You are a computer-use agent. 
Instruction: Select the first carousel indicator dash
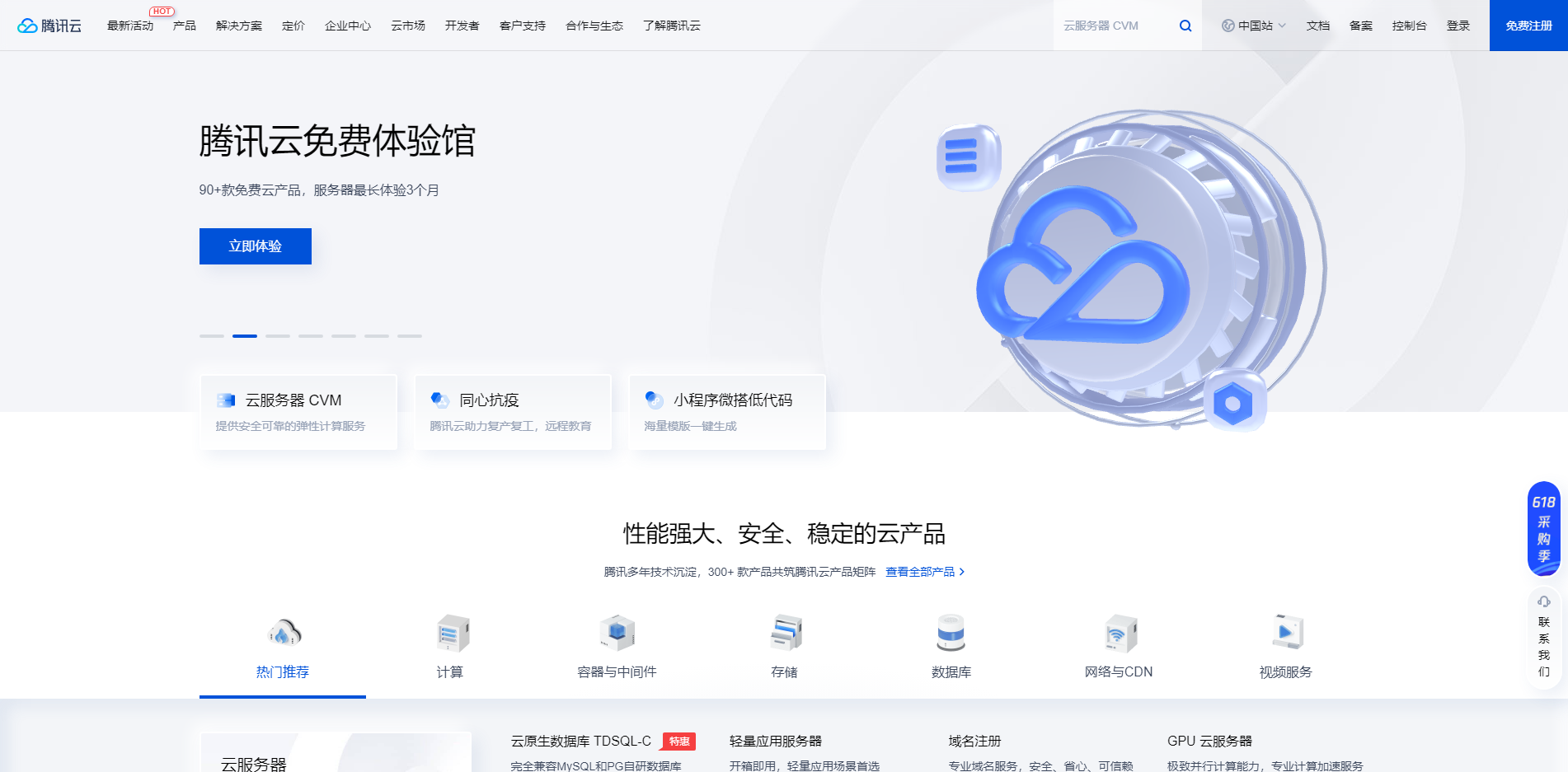click(212, 336)
